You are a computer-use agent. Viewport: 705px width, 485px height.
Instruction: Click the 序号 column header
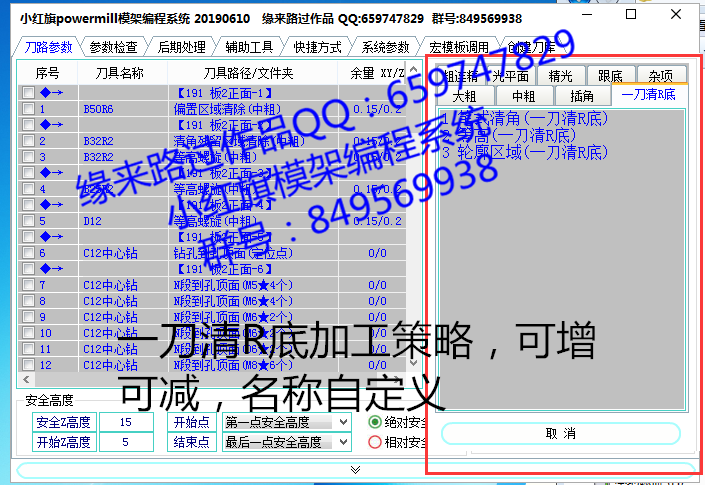(x=48, y=73)
